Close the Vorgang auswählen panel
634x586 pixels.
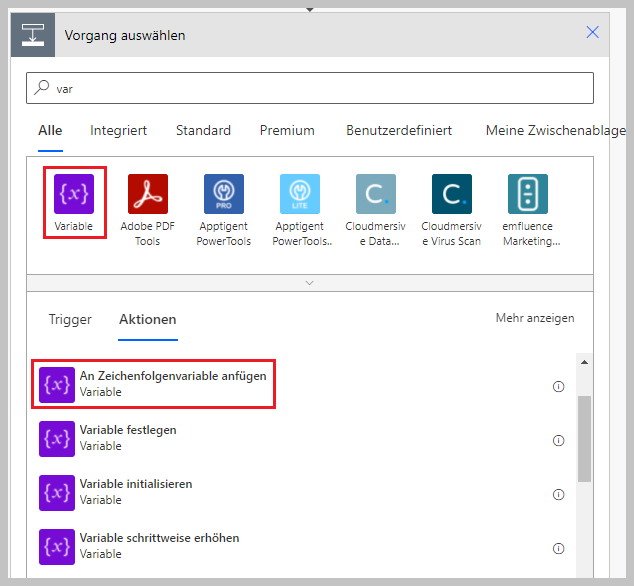click(x=592, y=32)
